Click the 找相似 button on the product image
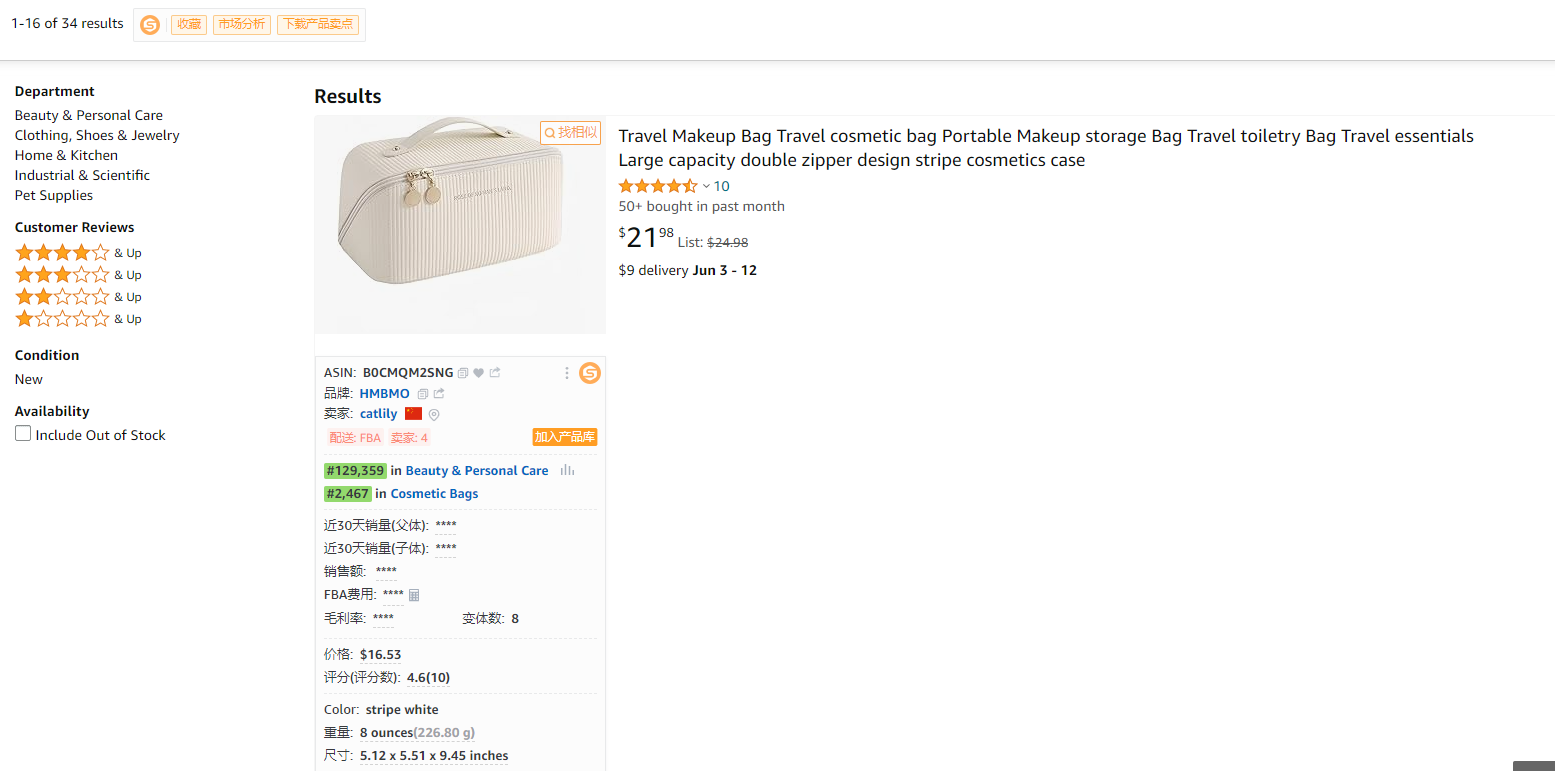Screen dimensions: 1555x771 571,133
